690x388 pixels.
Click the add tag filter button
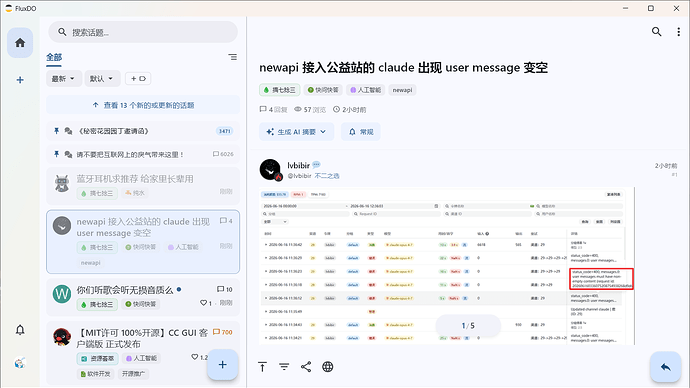coord(138,79)
